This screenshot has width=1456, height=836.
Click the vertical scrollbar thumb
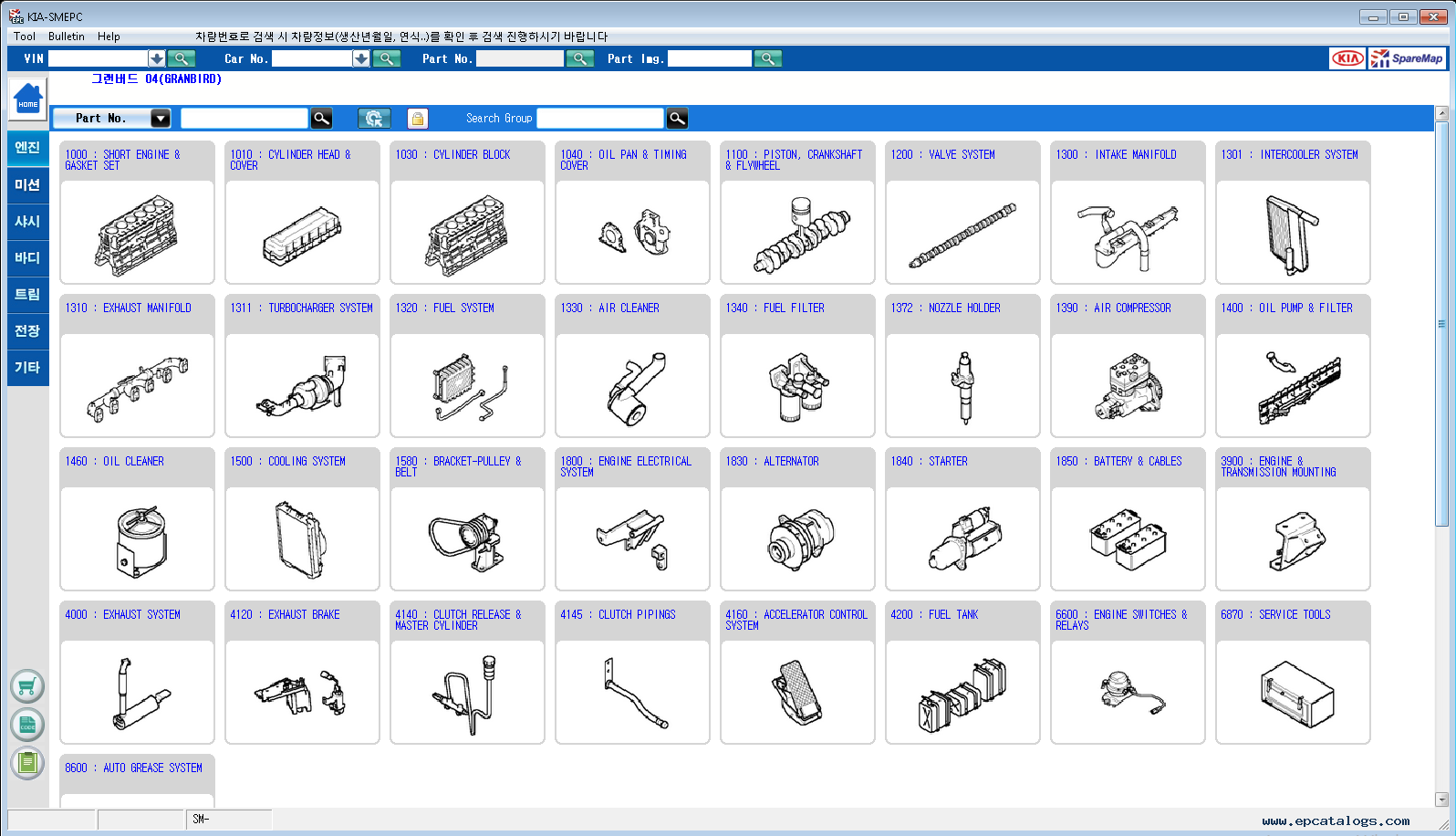[x=1441, y=323]
